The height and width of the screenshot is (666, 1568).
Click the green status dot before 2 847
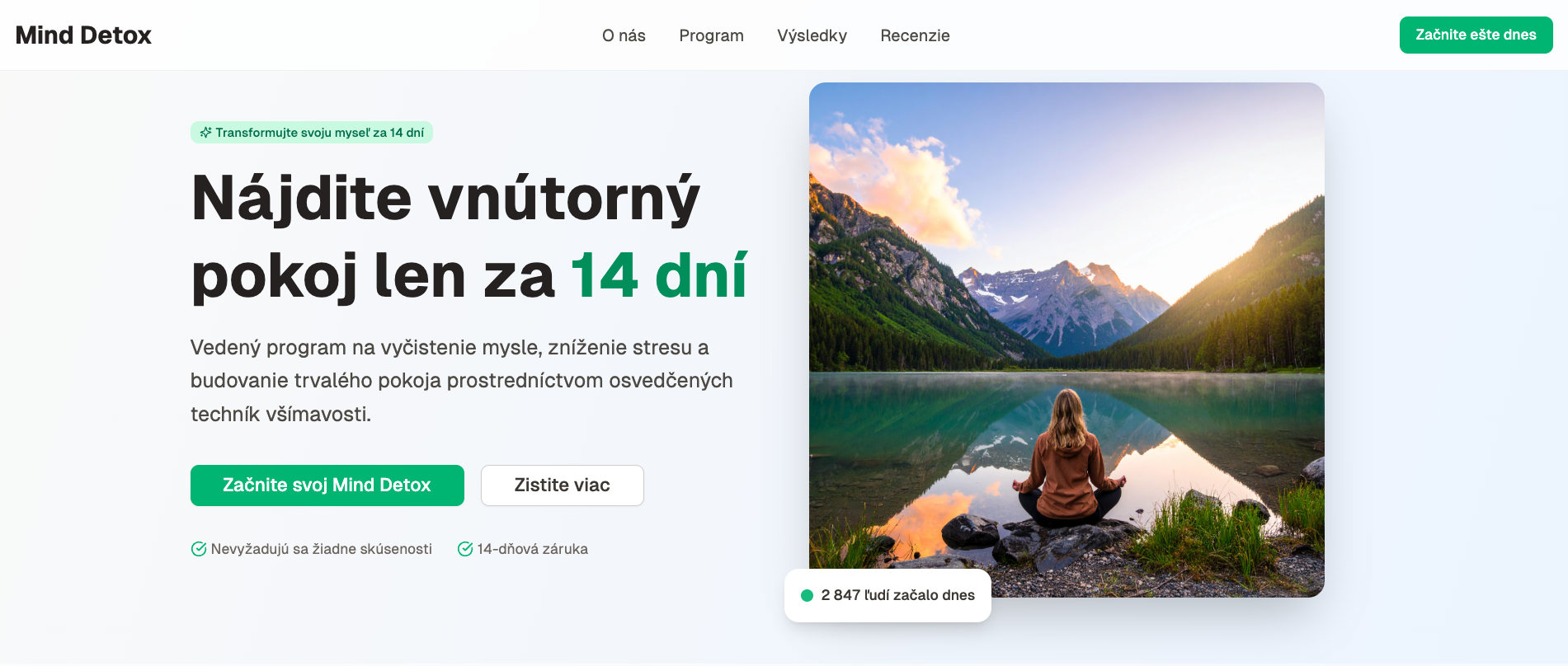(x=807, y=595)
